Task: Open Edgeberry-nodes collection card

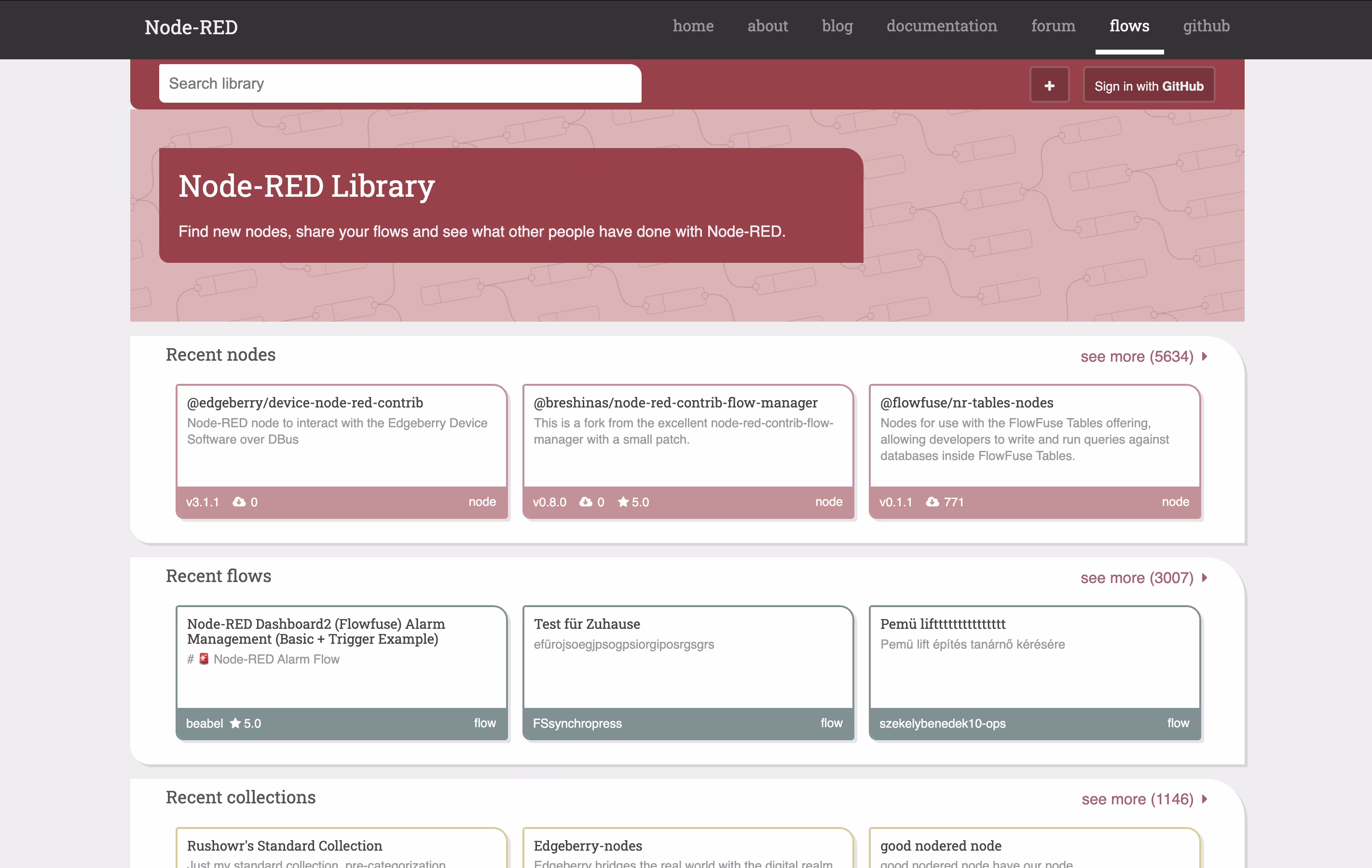Action: 588,845
